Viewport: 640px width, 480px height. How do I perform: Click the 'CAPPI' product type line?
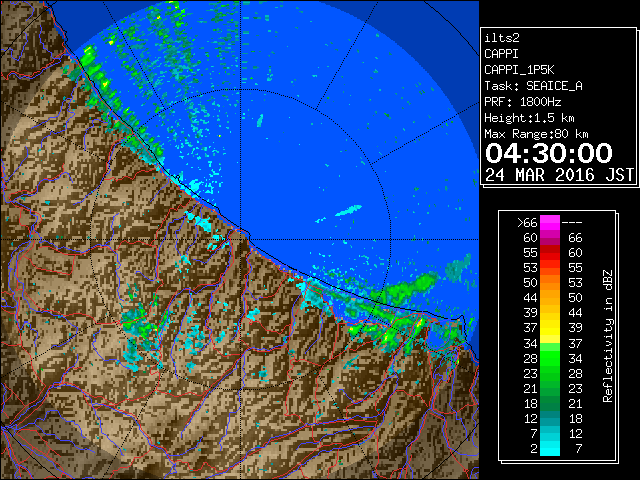pyautogui.click(x=501, y=54)
